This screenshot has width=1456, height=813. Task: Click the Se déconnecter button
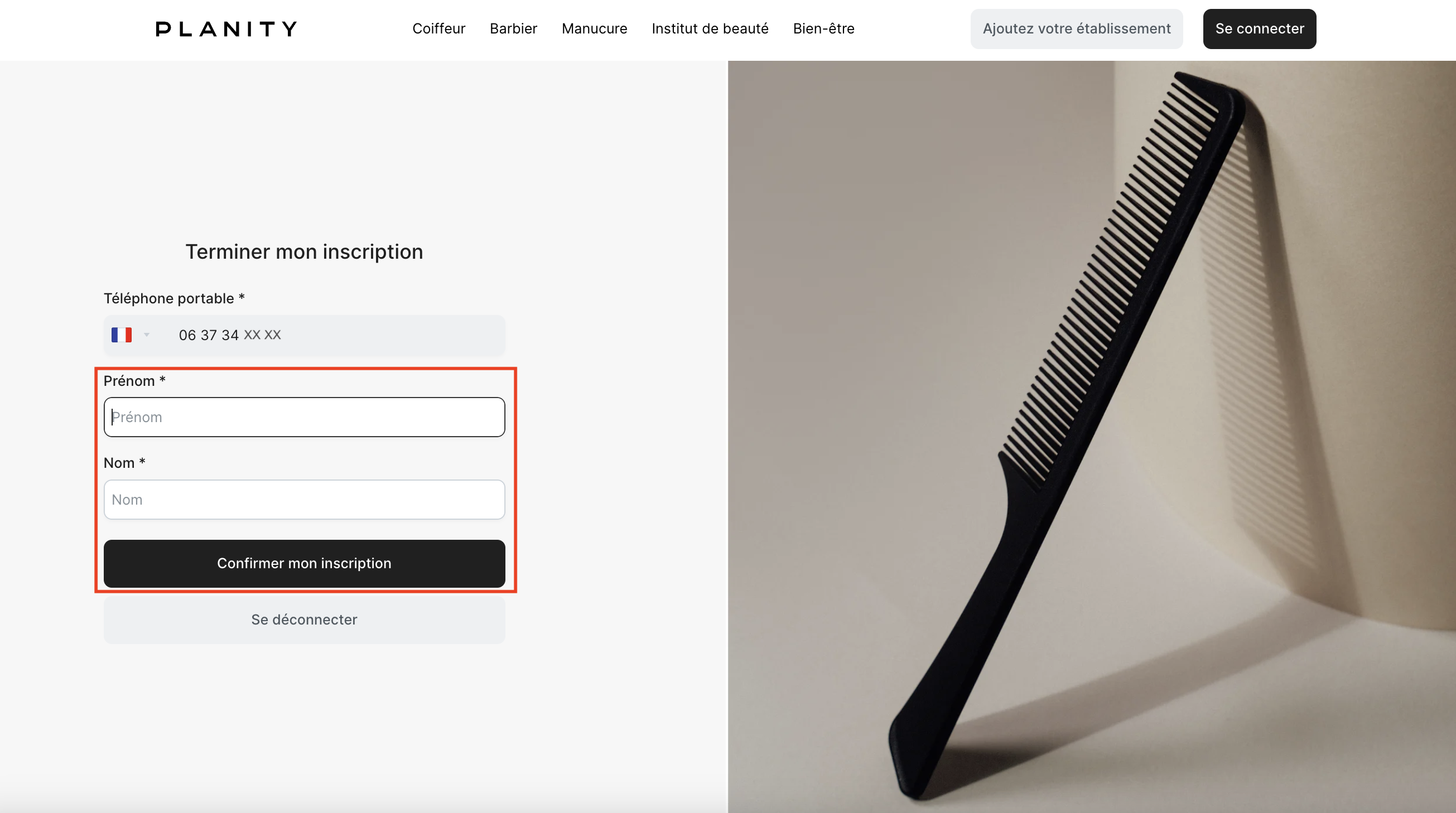pos(304,620)
